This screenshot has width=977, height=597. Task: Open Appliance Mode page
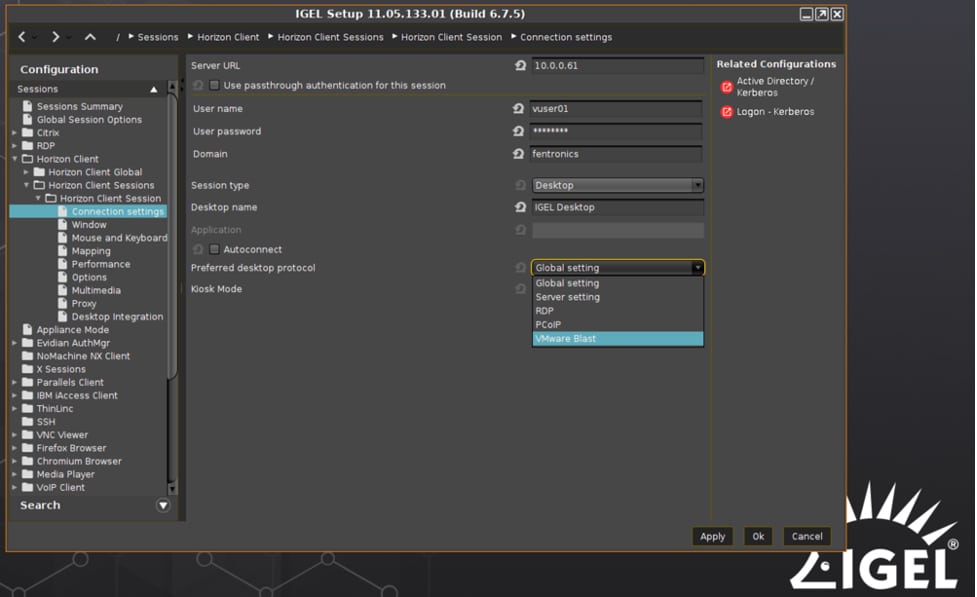72,330
